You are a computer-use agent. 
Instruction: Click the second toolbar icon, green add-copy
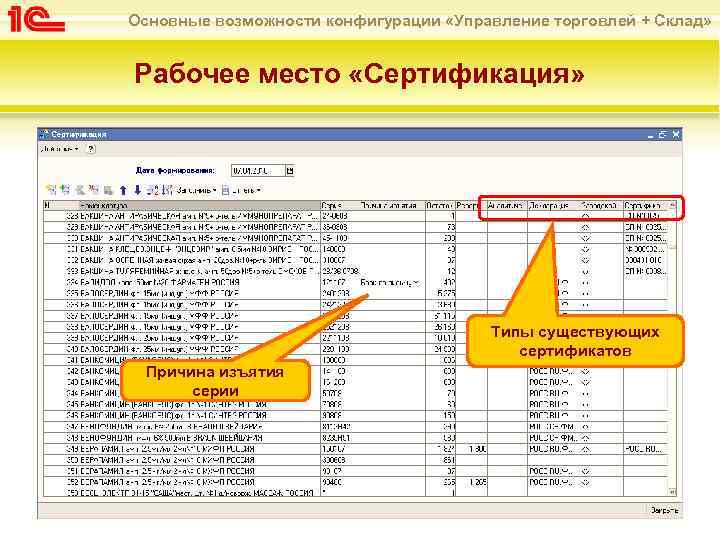[x=66, y=190]
